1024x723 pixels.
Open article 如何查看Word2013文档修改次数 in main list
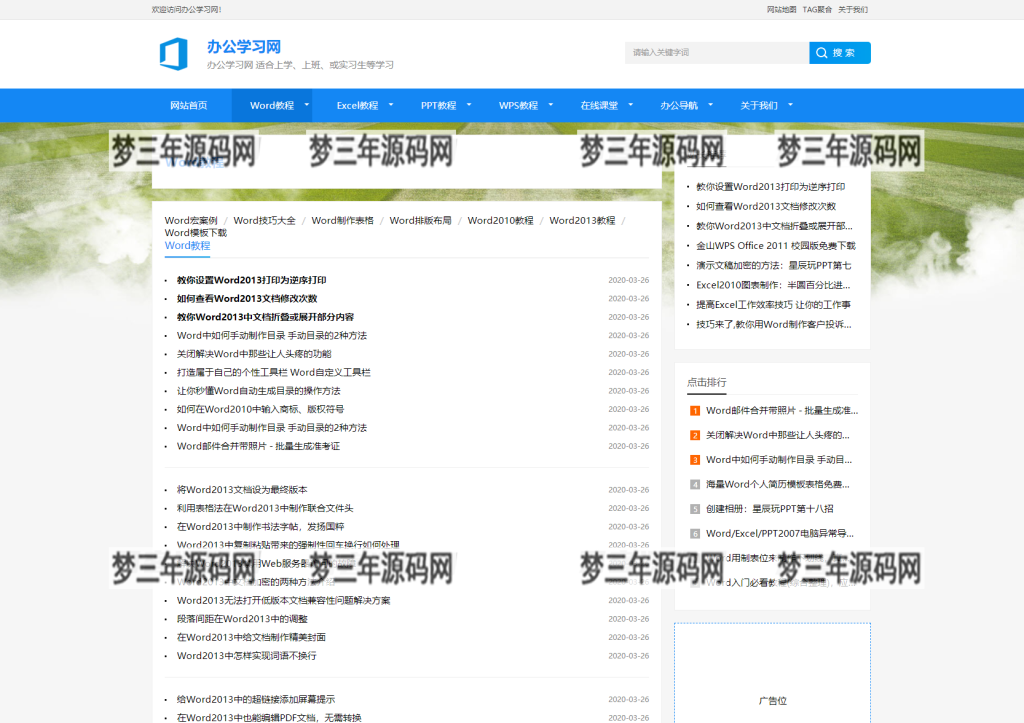click(247, 298)
